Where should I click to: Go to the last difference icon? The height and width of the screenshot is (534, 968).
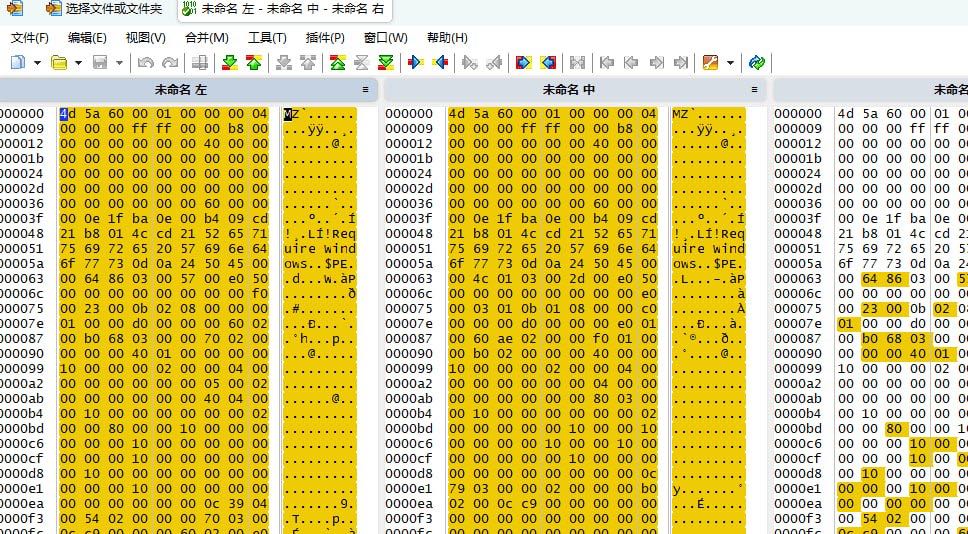[x=385, y=63]
